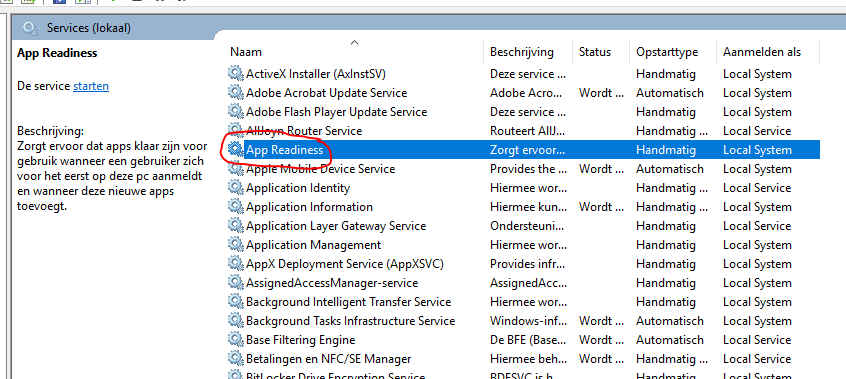The width and height of the screenshot is (846, 379).
Task: Select the Application Information service name
Action: point(309,206)
